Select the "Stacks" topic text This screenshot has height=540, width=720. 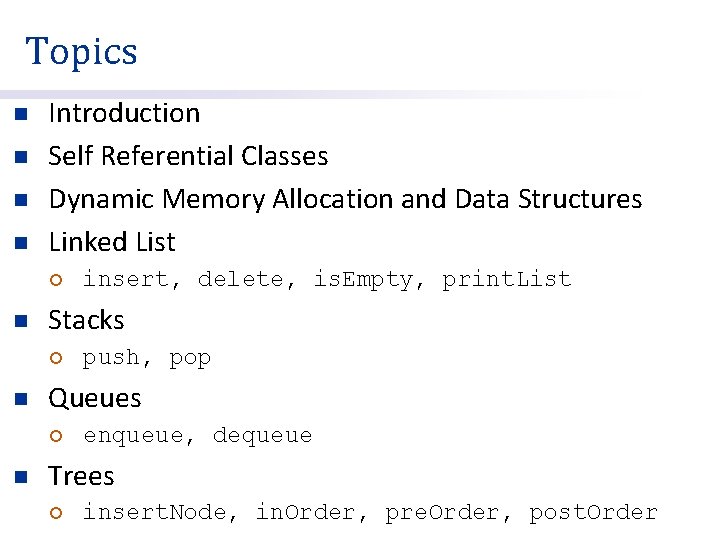[86, 320]
